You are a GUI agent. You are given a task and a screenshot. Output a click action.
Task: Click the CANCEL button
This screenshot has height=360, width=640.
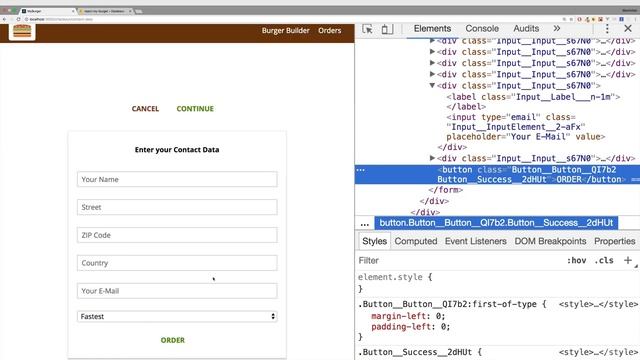[145, 109]
